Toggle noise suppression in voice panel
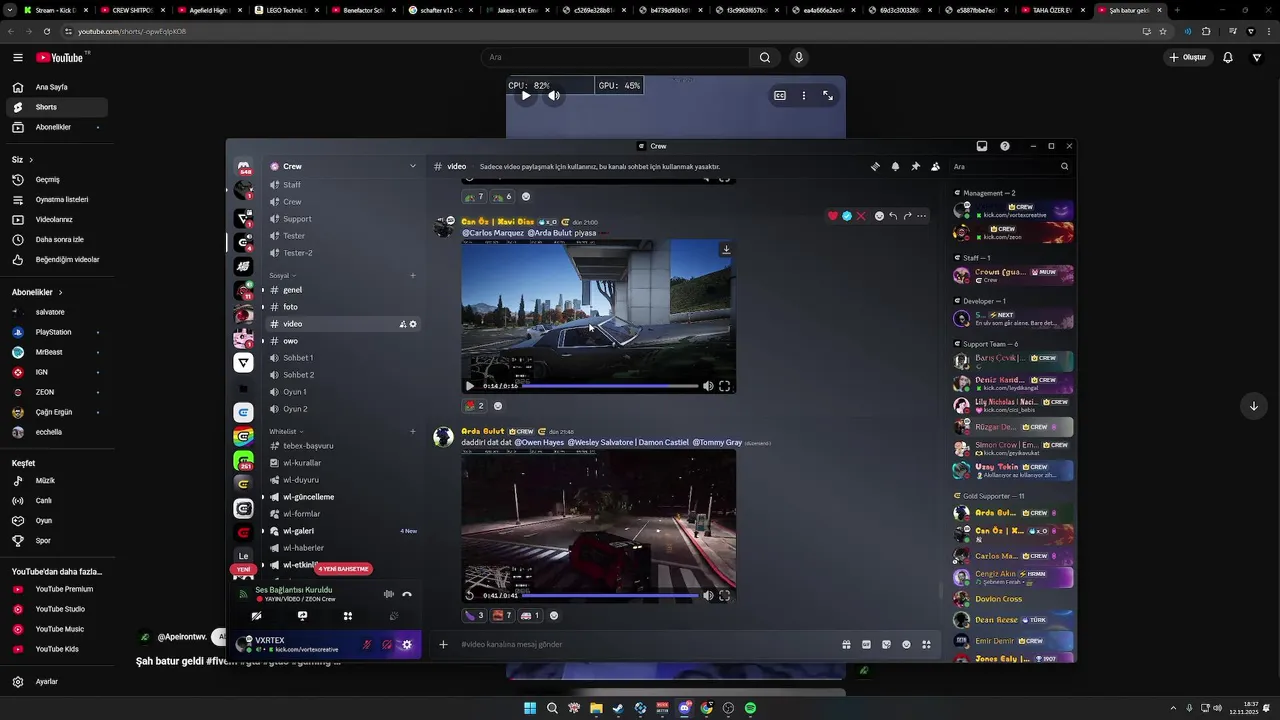This screenshot has width=1280, height=720. 388,594
